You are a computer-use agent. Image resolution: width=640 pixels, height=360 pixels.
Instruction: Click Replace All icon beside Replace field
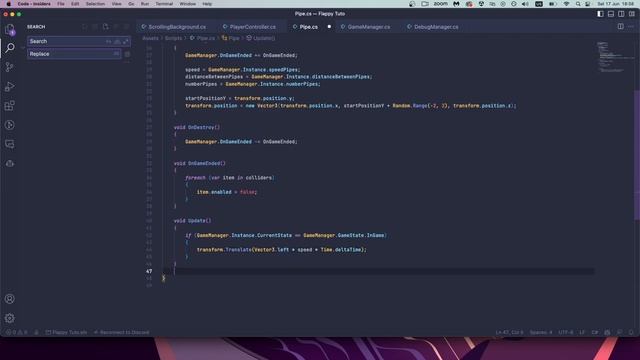pos(127,54)
